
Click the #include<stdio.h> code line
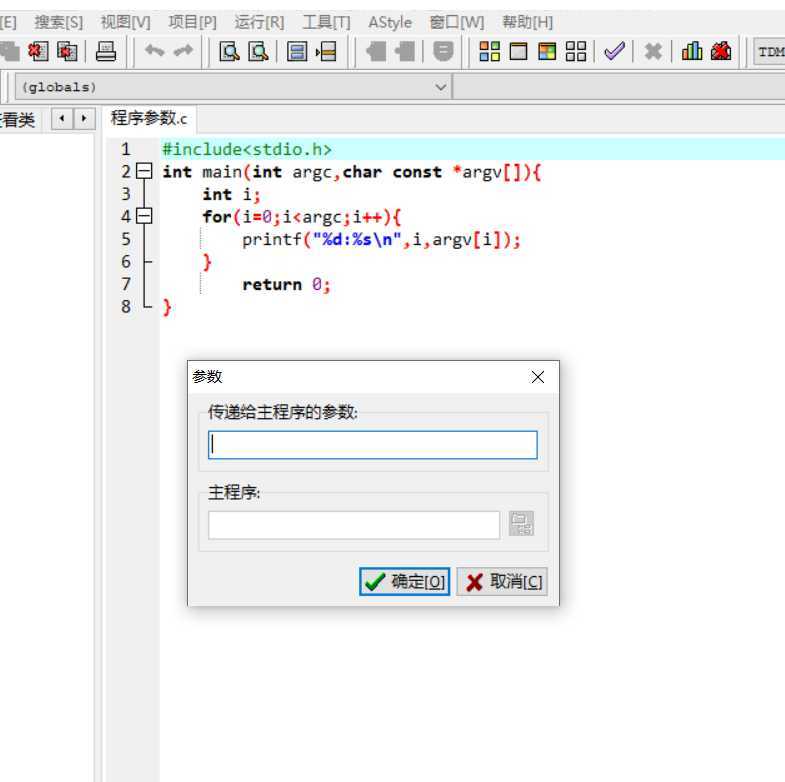pyautogui.click(x=247, y=150)
